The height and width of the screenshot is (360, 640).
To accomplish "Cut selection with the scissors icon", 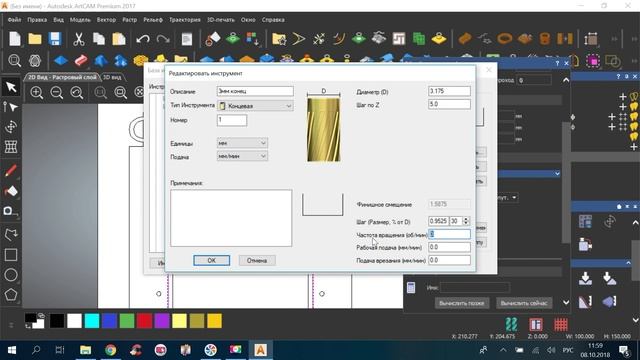I will [x=78, y=39].
